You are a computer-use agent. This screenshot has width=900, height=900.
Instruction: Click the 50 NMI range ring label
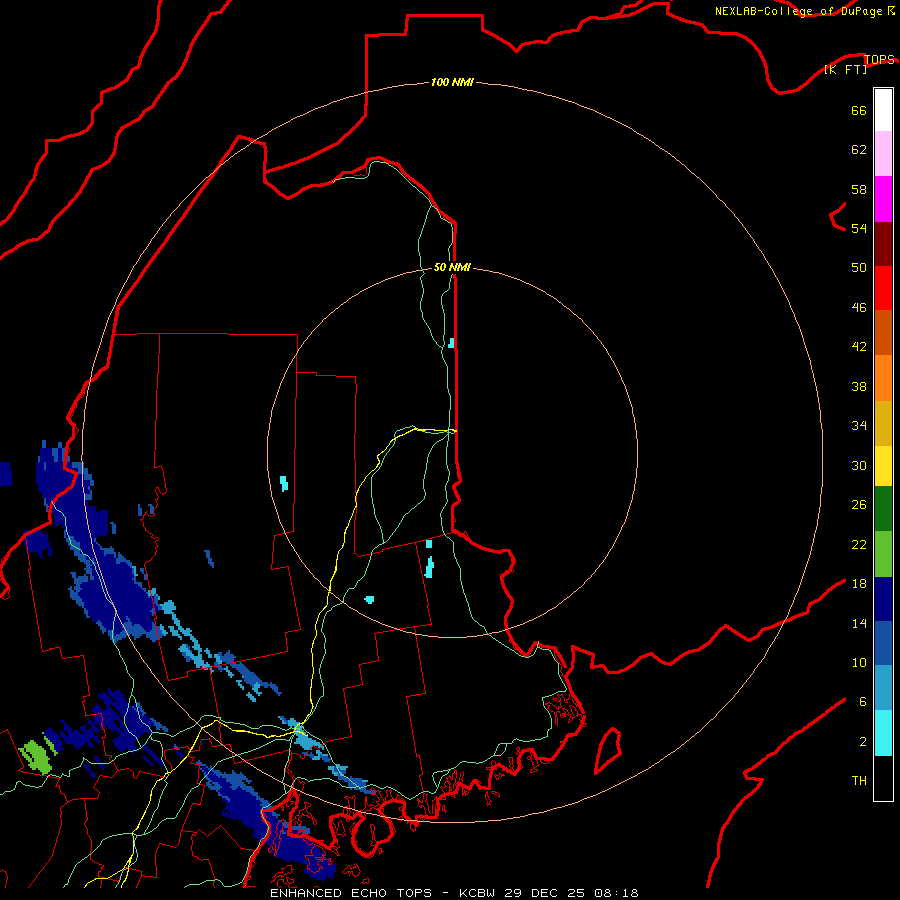click(x=452, y=267)
